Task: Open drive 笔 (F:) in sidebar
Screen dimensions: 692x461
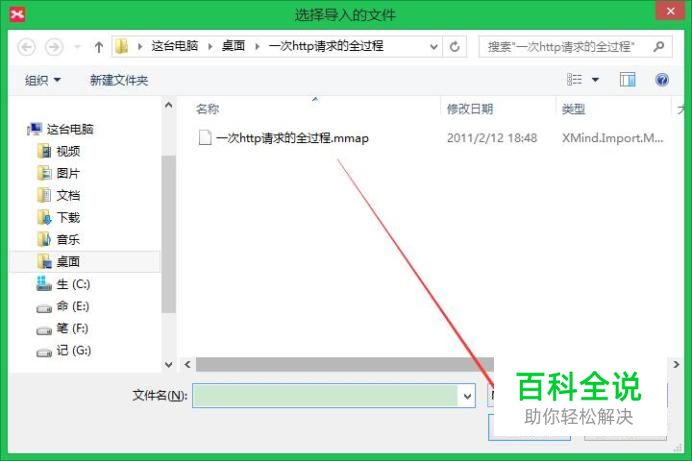Action: pyautogui.click(x=62, y=328)
